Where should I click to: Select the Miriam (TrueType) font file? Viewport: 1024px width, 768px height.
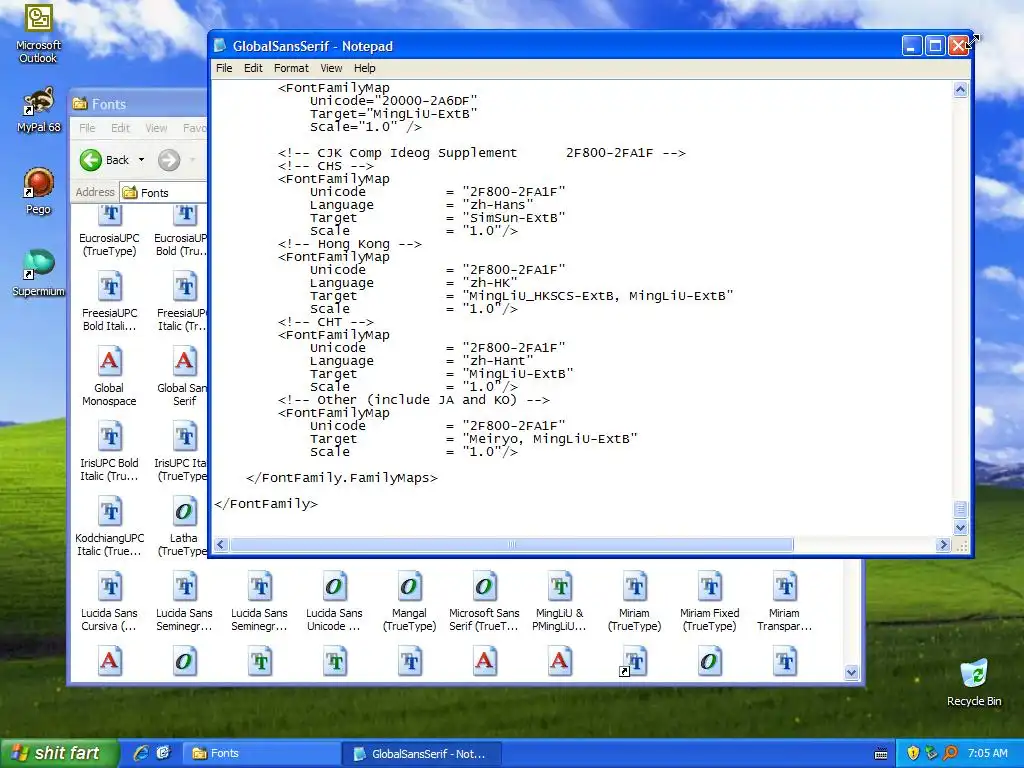tap(634, 603)
